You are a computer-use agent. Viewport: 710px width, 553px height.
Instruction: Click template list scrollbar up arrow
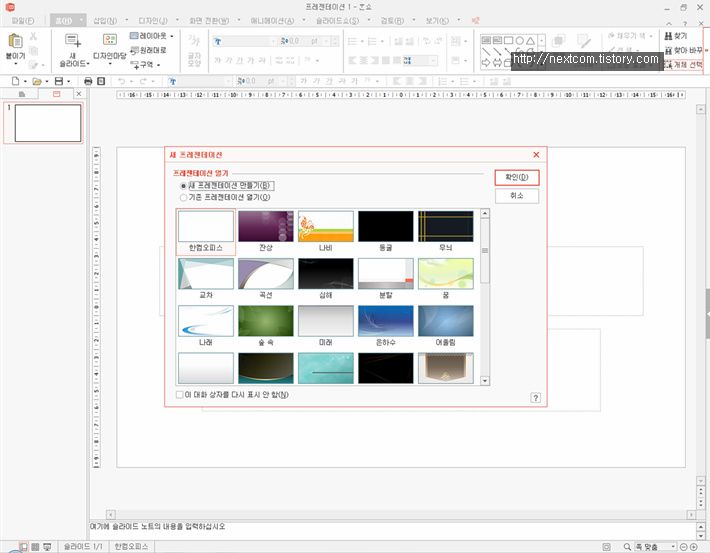(485, 213)
